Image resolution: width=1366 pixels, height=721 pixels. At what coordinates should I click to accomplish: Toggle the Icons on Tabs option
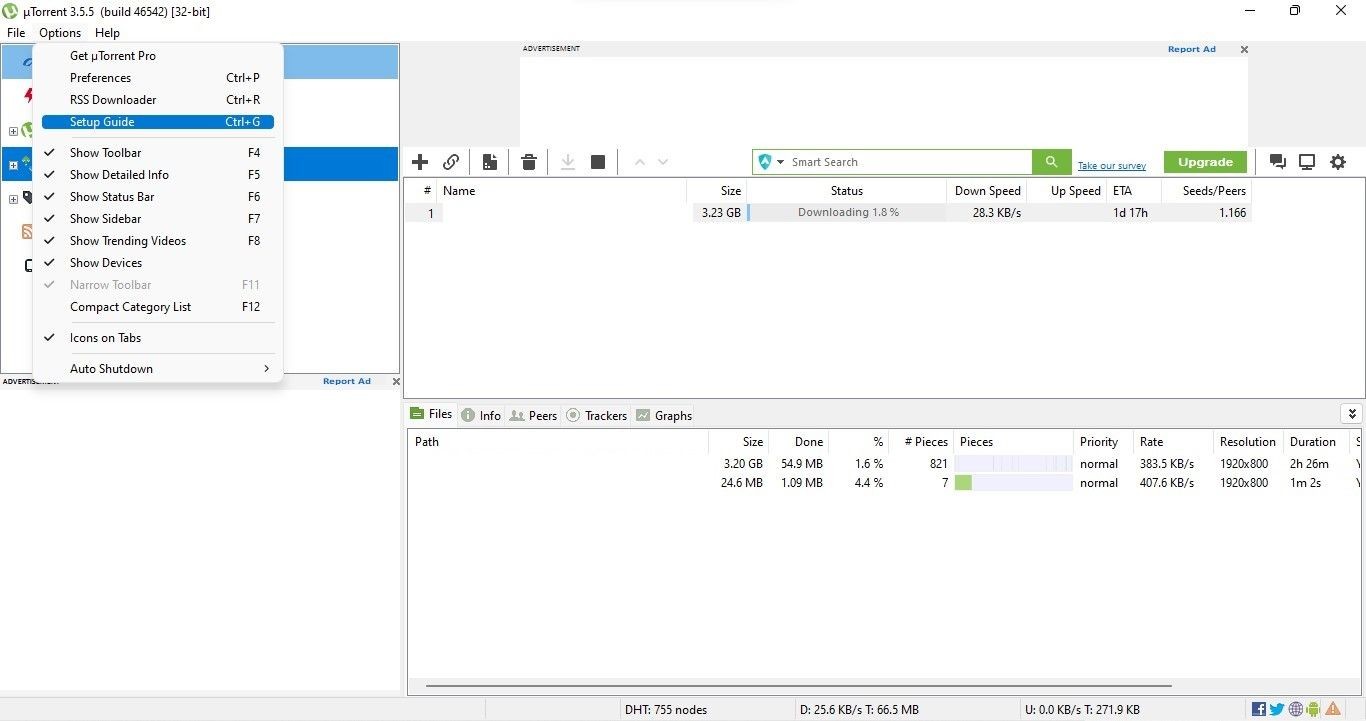coord(158,338)
